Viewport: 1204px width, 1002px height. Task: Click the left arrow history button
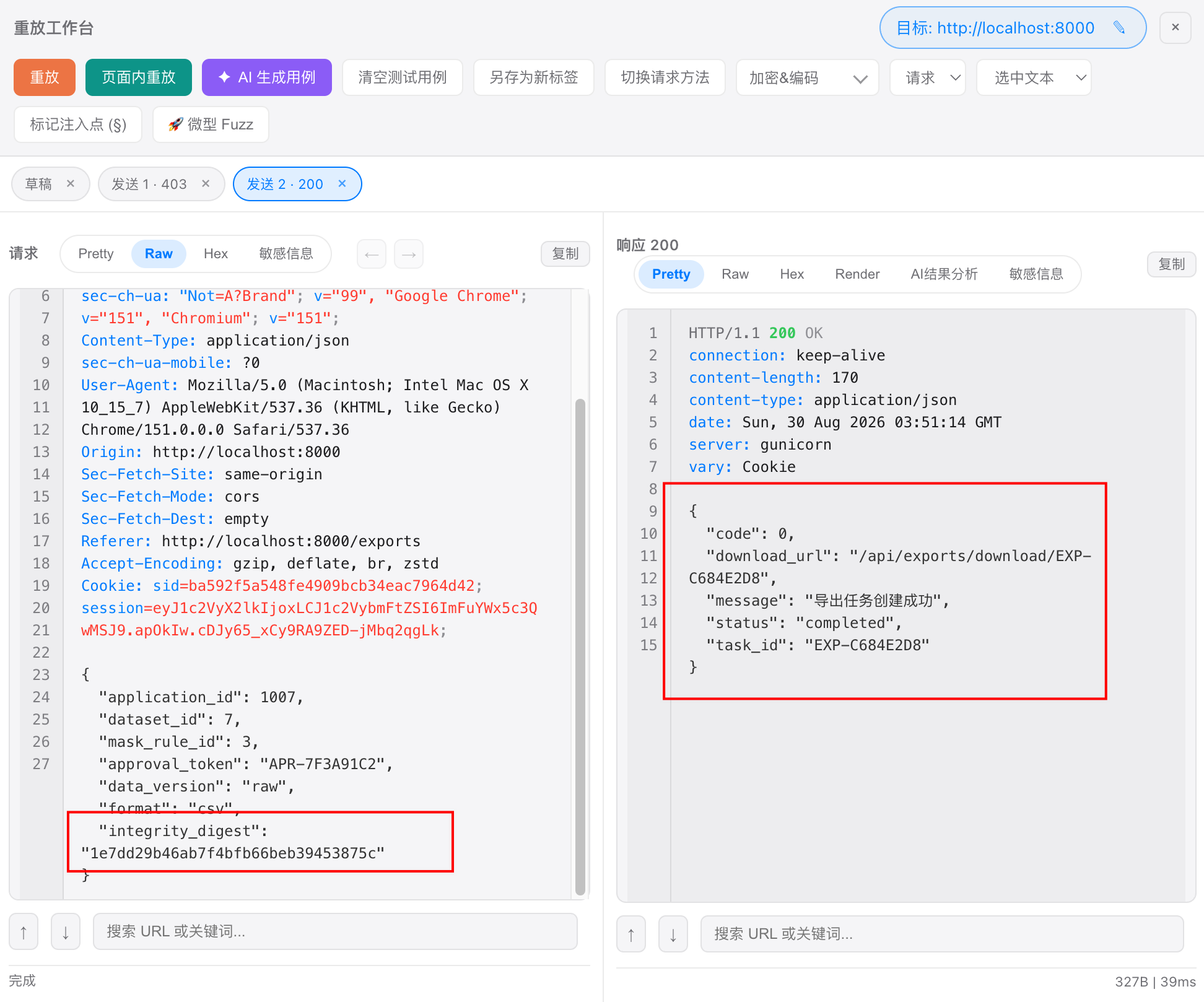pos(372,254)
